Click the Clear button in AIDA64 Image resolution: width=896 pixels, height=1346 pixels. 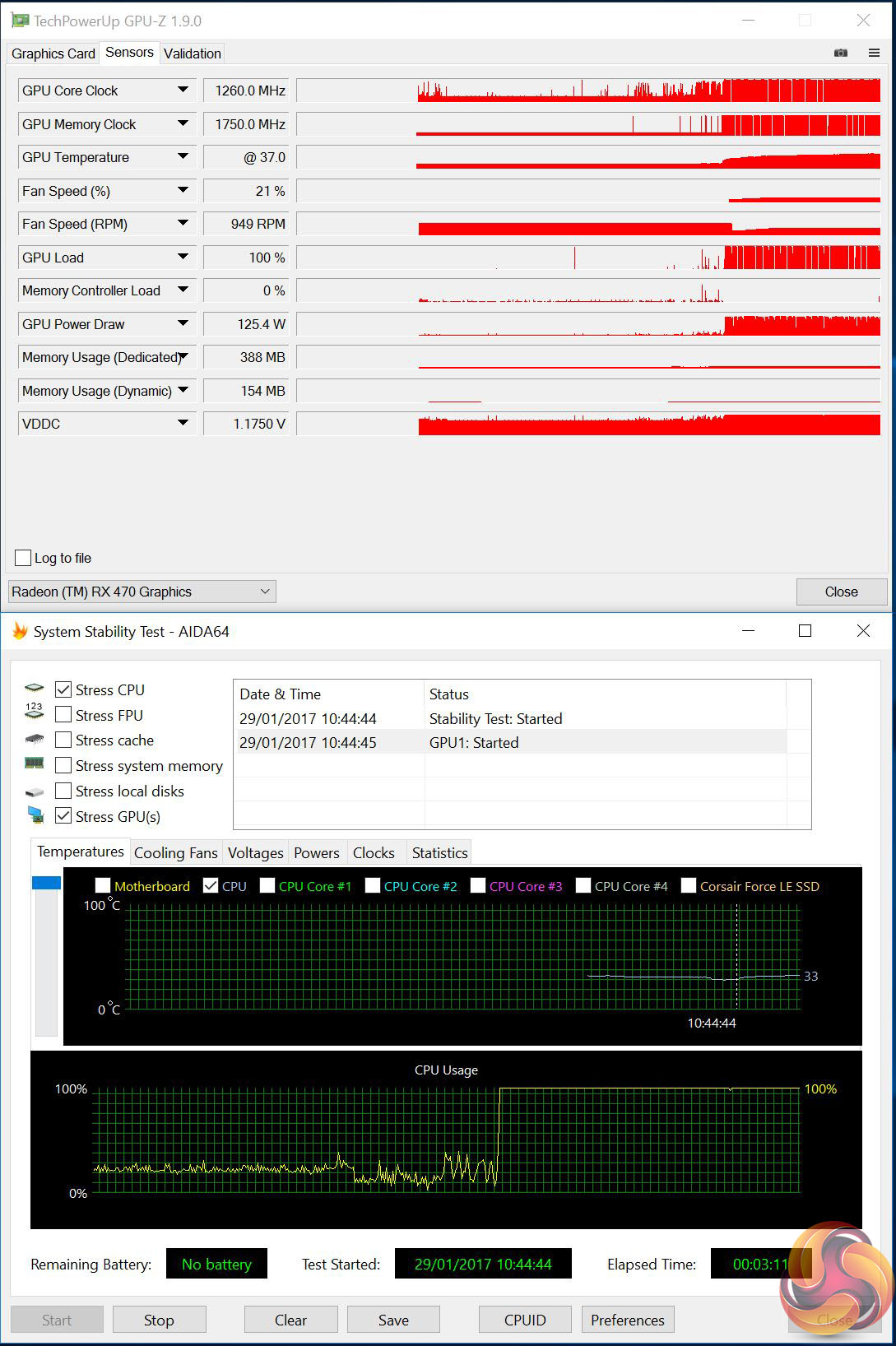(290, 1320)
